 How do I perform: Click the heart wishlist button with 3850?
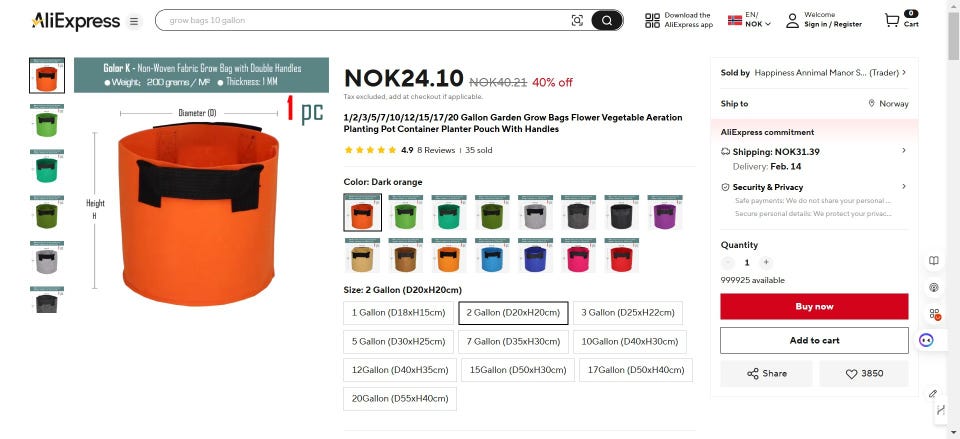(x=864, y=373)
